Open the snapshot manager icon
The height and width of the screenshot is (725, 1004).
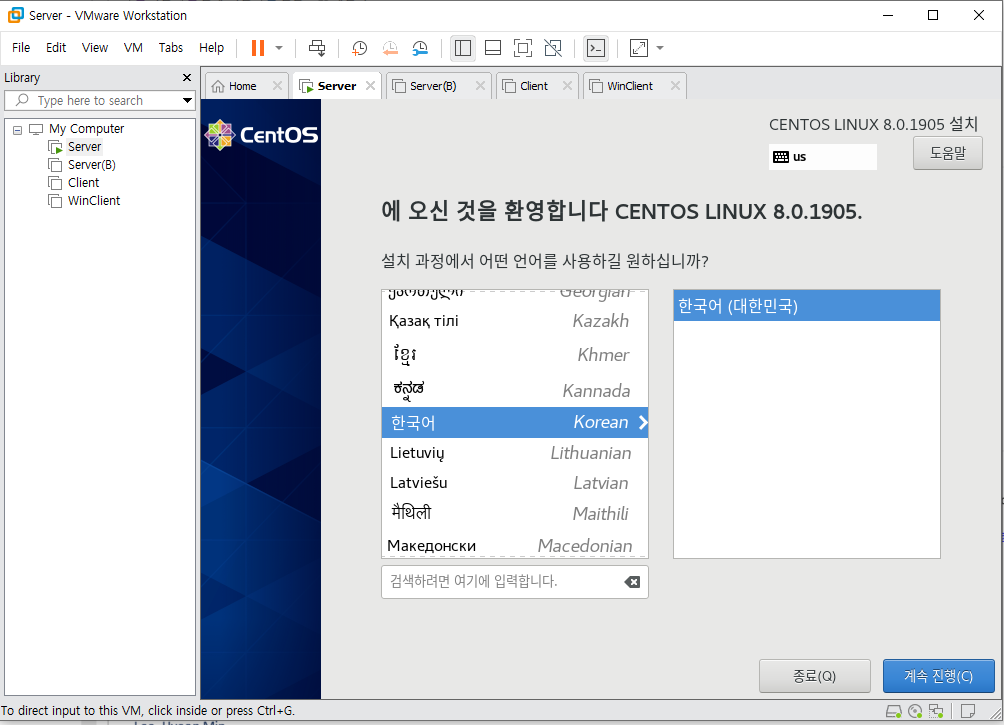420,48
